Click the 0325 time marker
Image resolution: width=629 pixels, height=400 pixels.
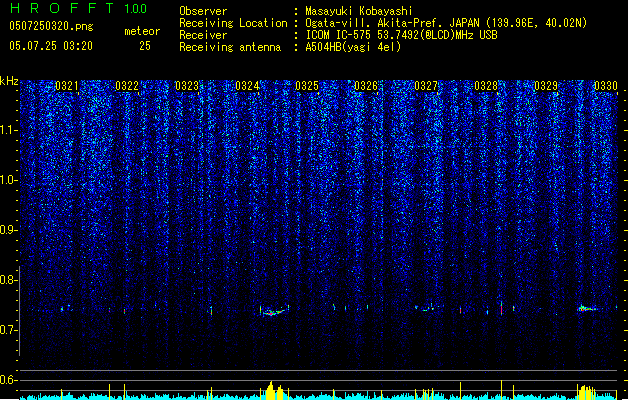click(307, 86)
